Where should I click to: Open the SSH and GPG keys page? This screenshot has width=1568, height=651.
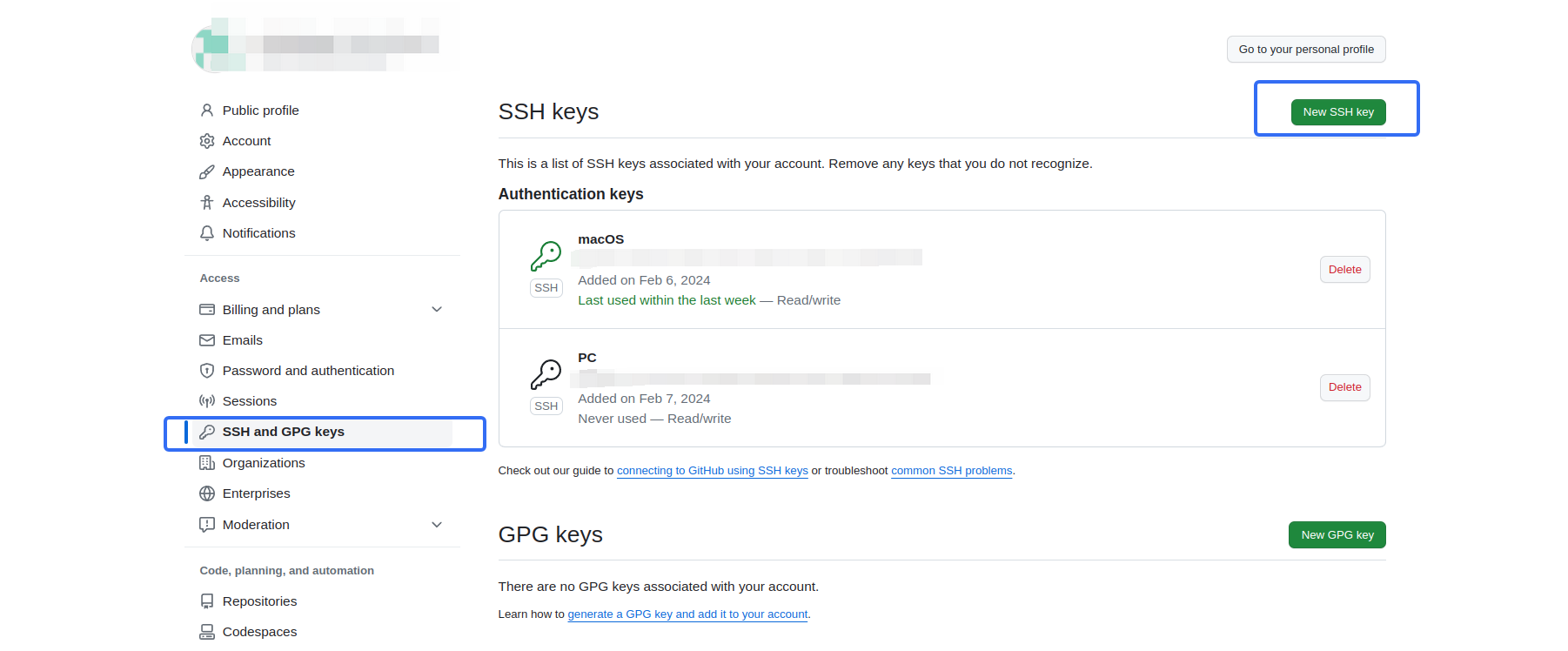click(283, 431)
